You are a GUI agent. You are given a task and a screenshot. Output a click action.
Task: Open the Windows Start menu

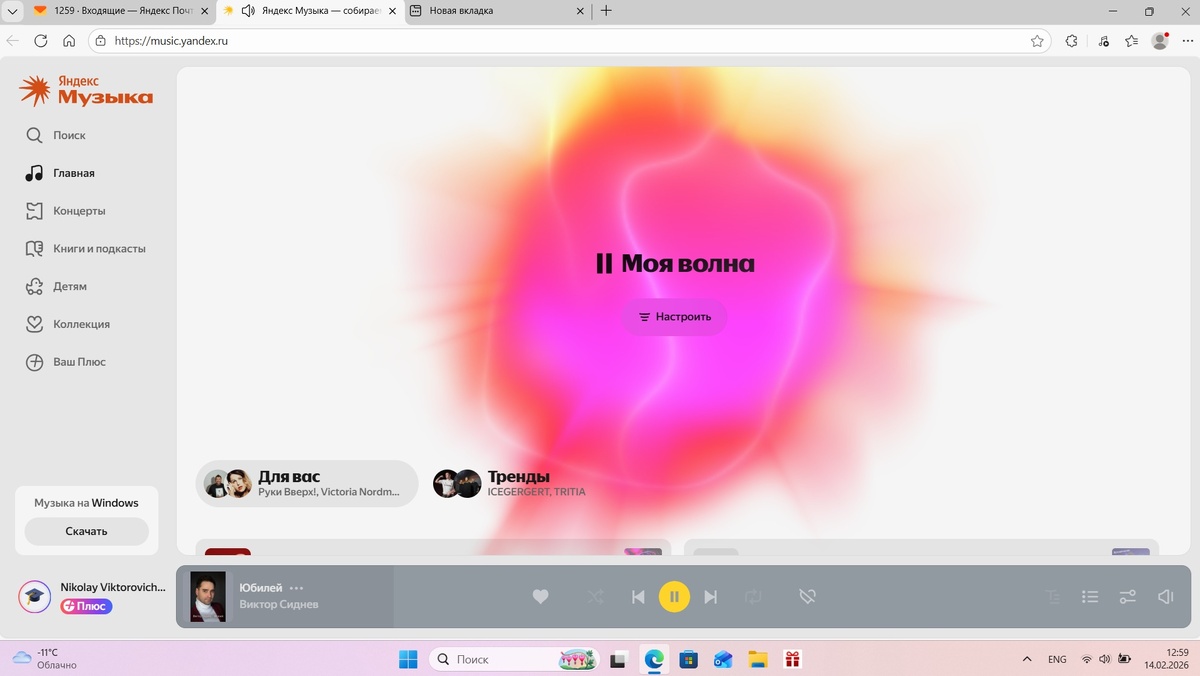coord(408,659)
